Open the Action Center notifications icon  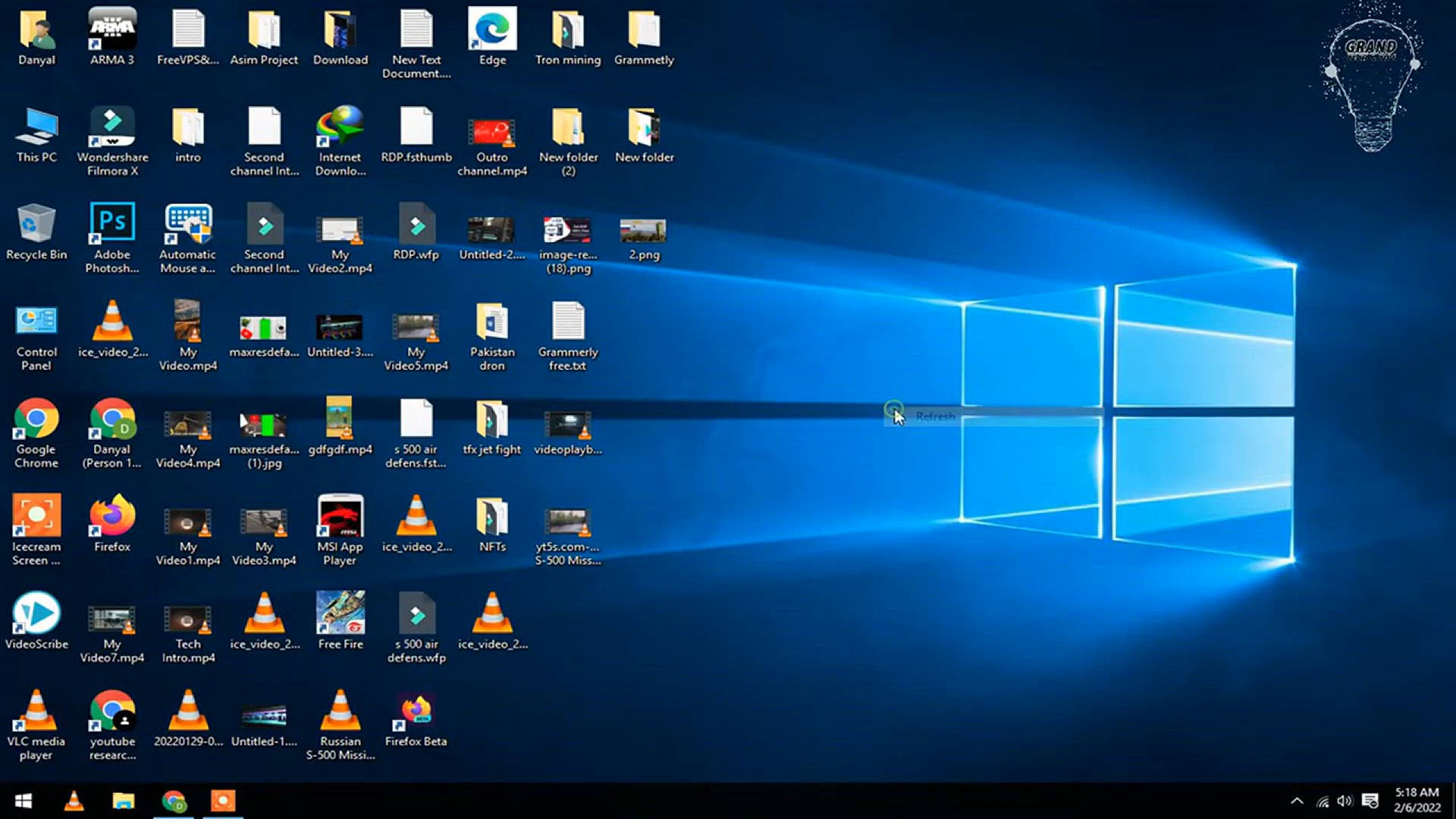tap(1370, 801)
